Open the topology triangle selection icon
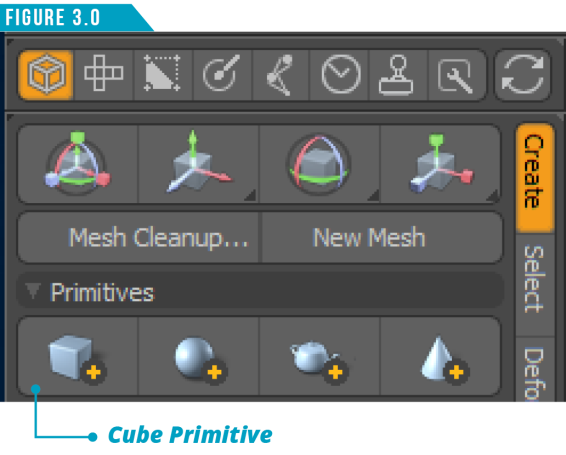The height and width of the screenshot is (455, 566). point(162,74)
